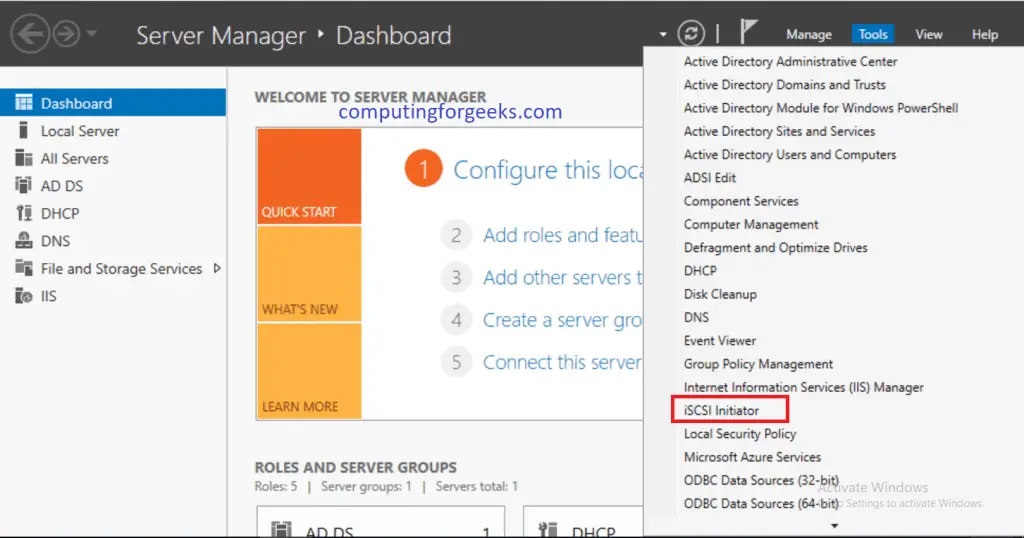Open the All Servers sidebar icon
1024x538 pixels.
pos(24,158)
